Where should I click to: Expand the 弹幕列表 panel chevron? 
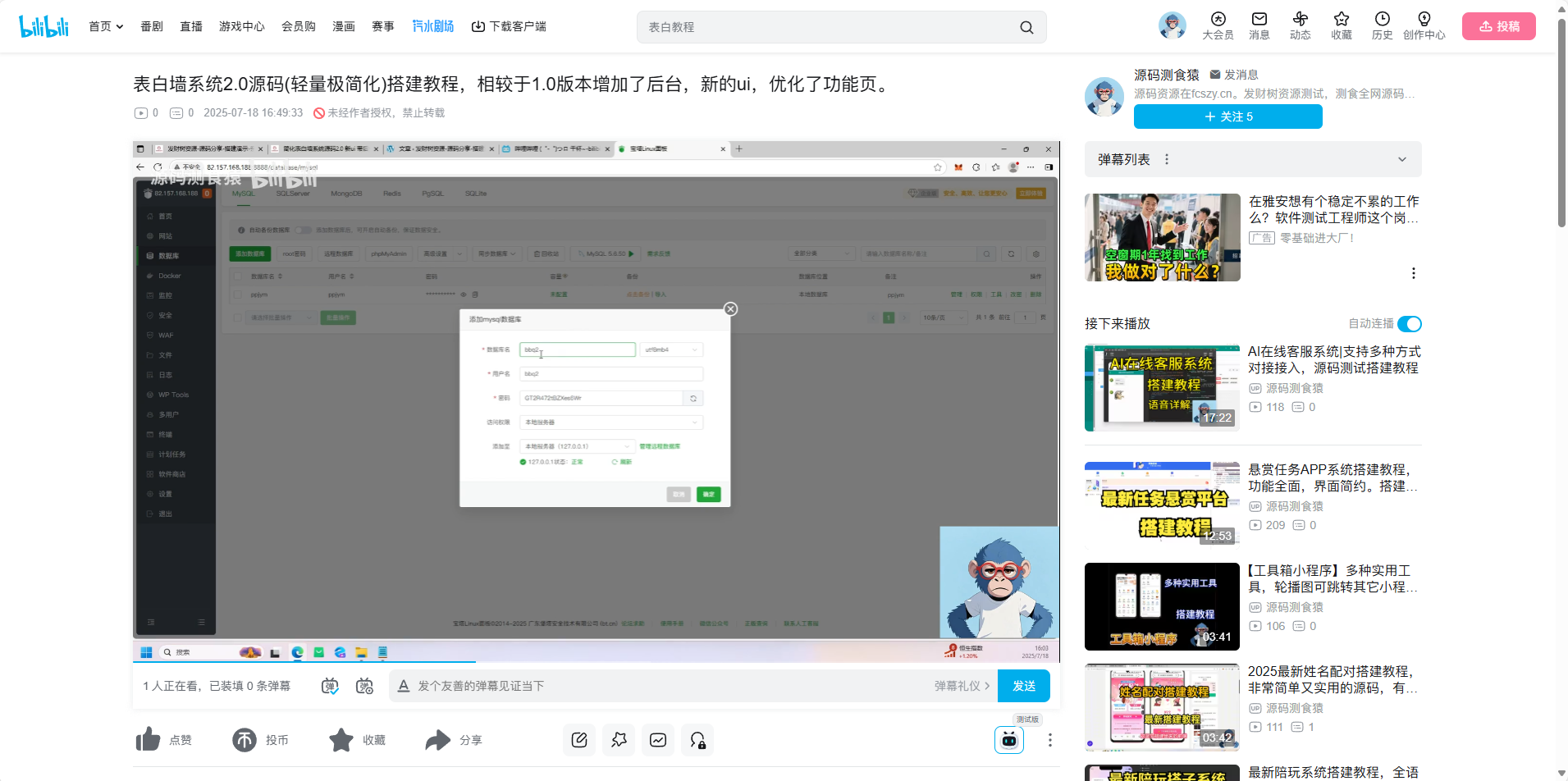[x=1402, y=159]
